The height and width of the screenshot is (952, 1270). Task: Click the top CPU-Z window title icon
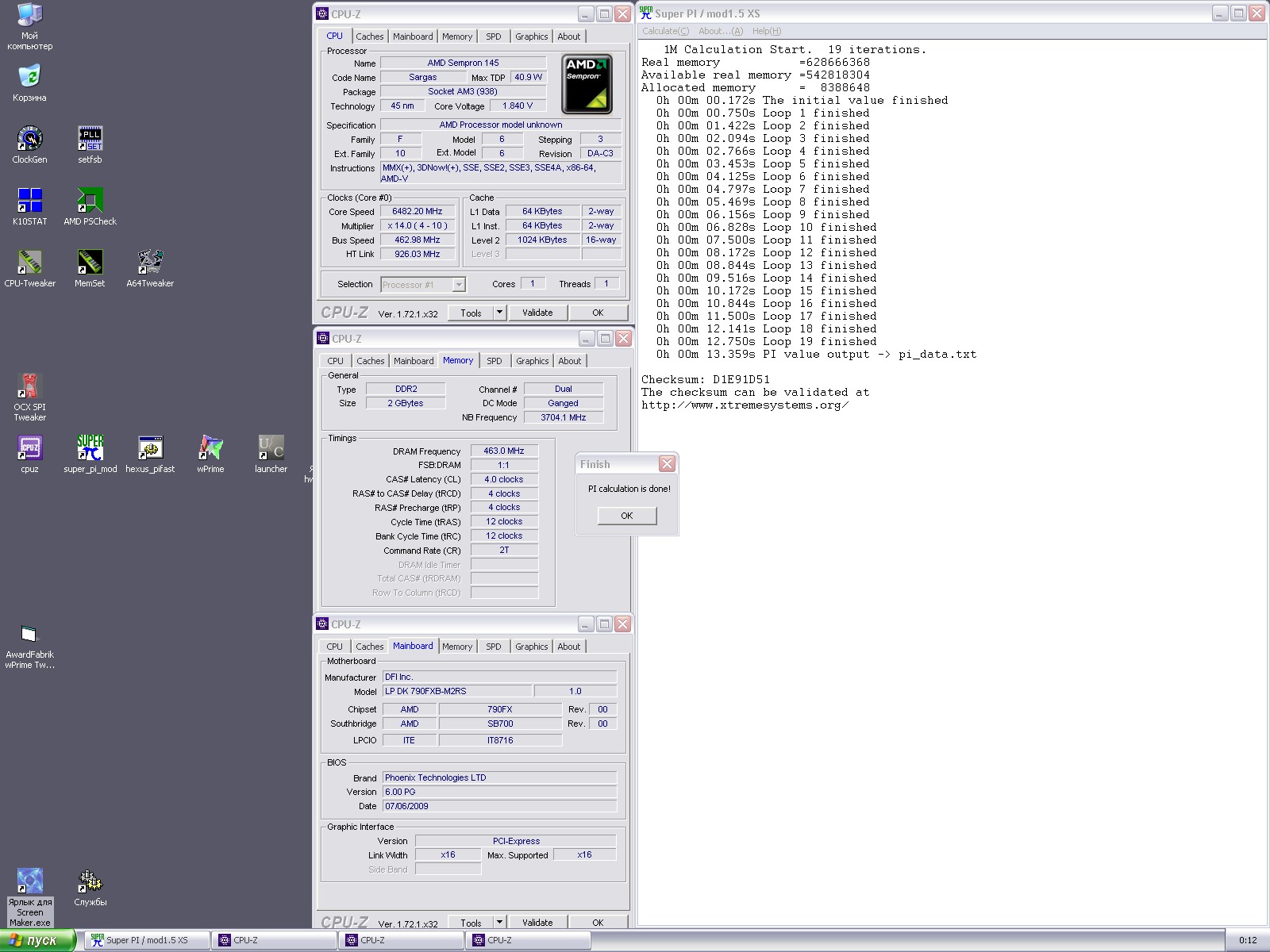(x=322, y=13)
